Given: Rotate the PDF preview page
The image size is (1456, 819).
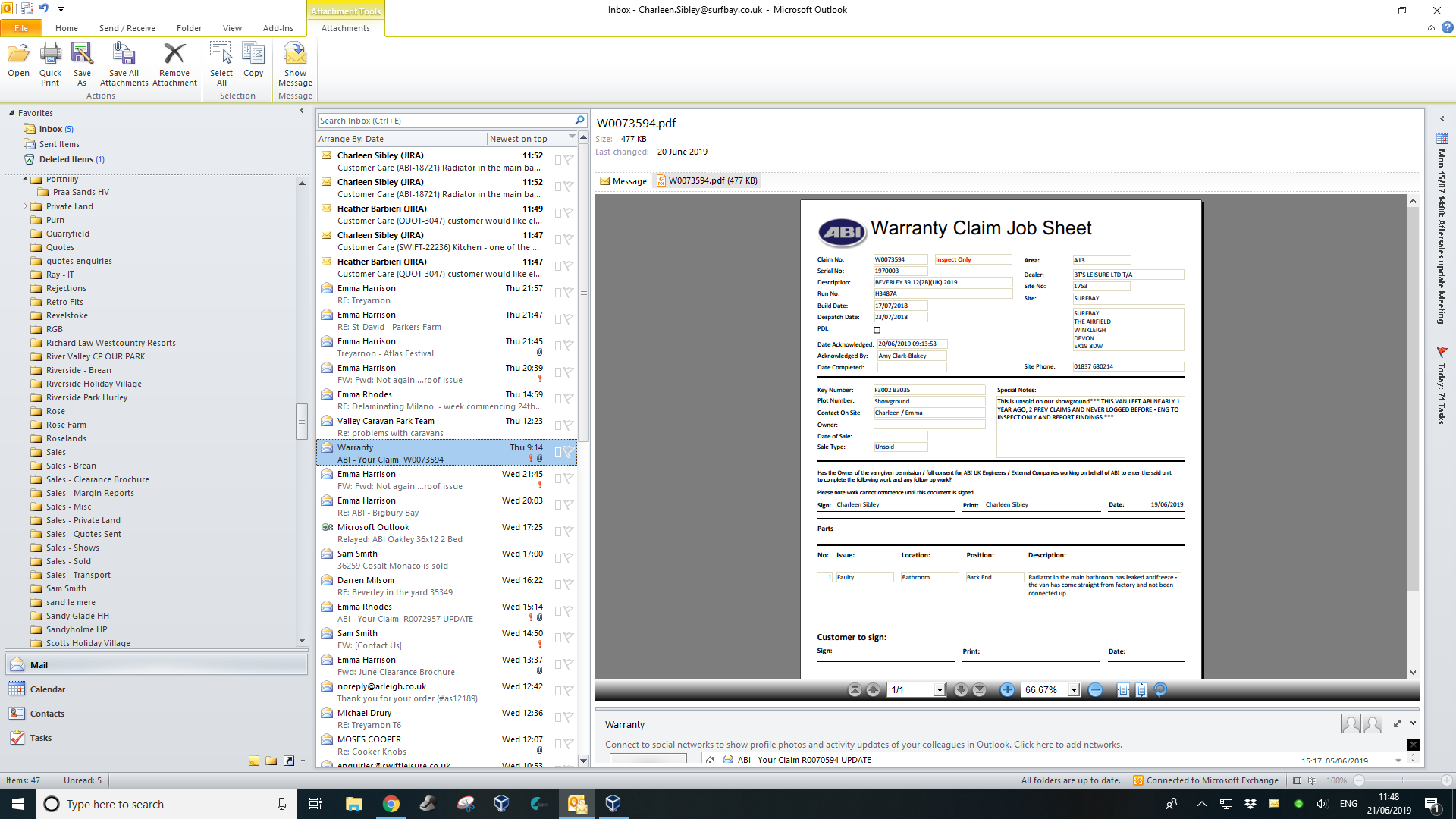Looking at the screenshot, I should (x=1160, y=689).
